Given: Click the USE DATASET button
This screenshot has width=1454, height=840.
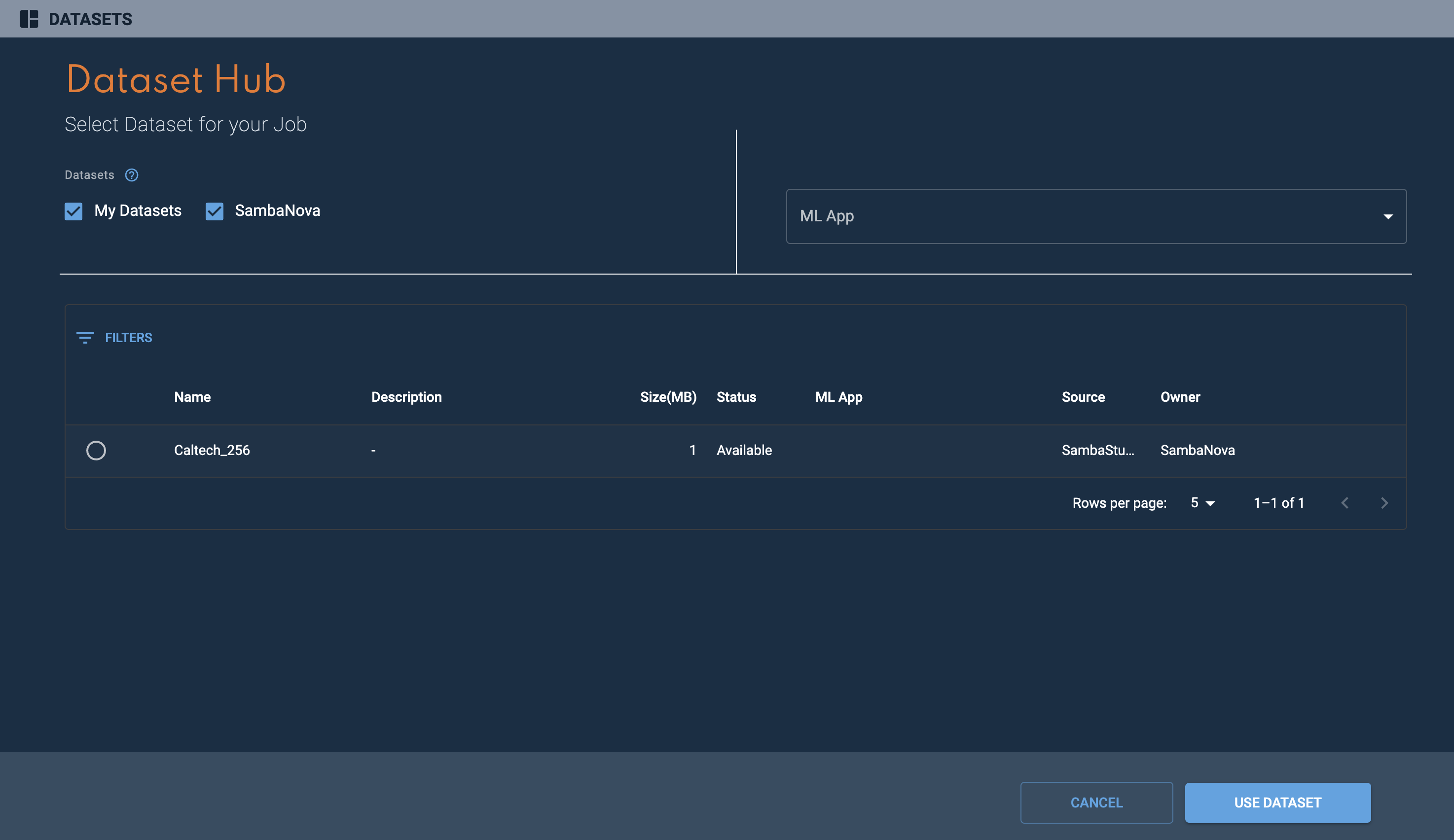Looking at the screenshot, I should 1278,802.
